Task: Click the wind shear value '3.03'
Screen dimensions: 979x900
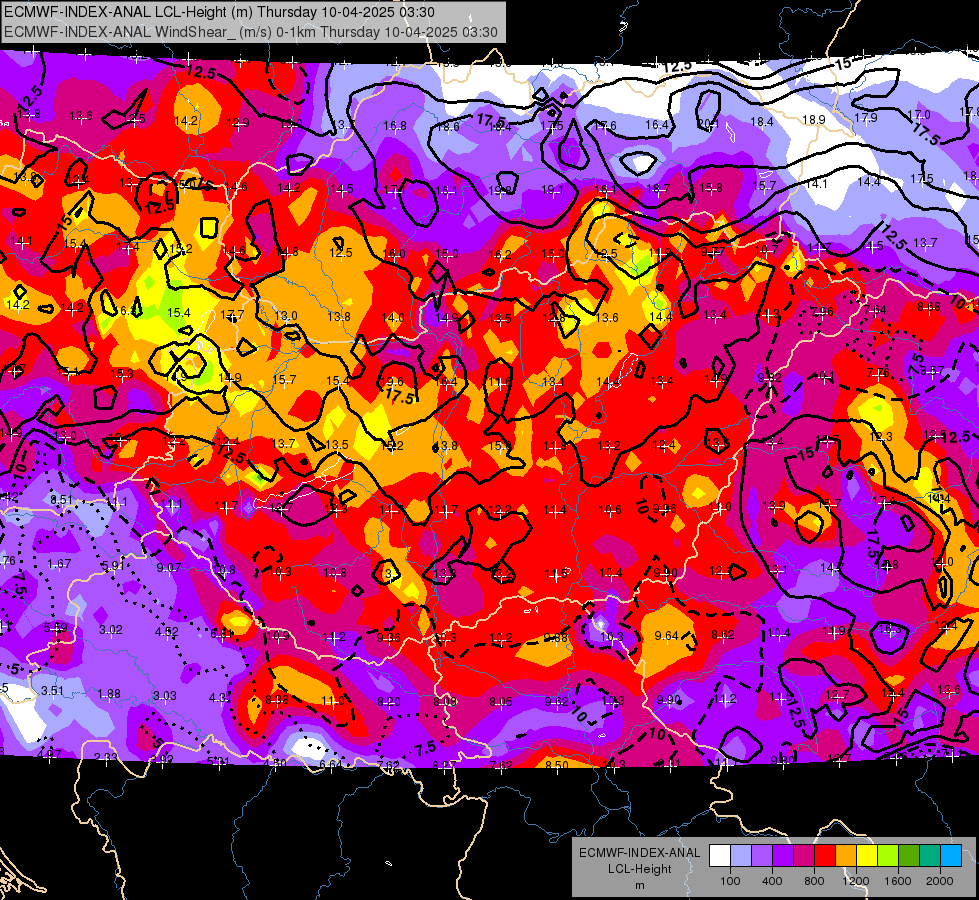Action: (x=165, y=696)
